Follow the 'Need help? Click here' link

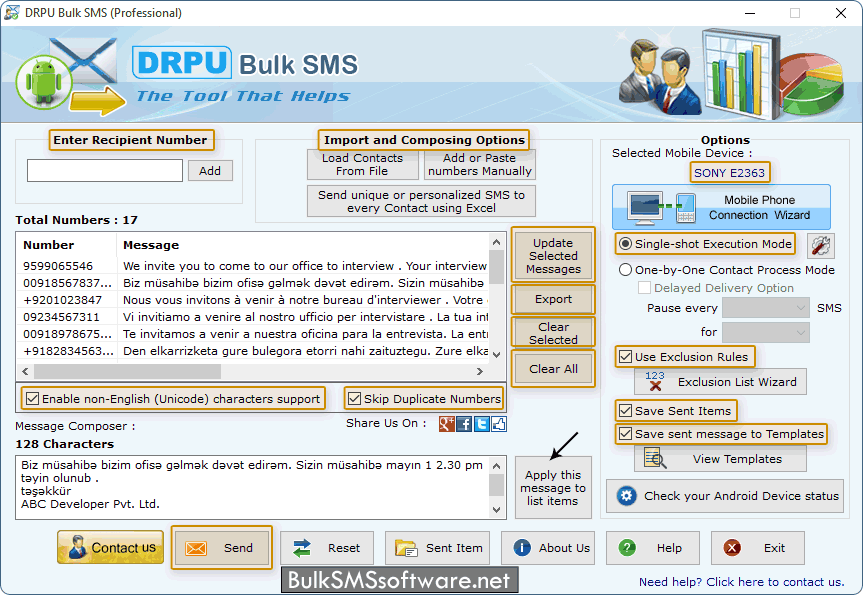pos(741,582)
